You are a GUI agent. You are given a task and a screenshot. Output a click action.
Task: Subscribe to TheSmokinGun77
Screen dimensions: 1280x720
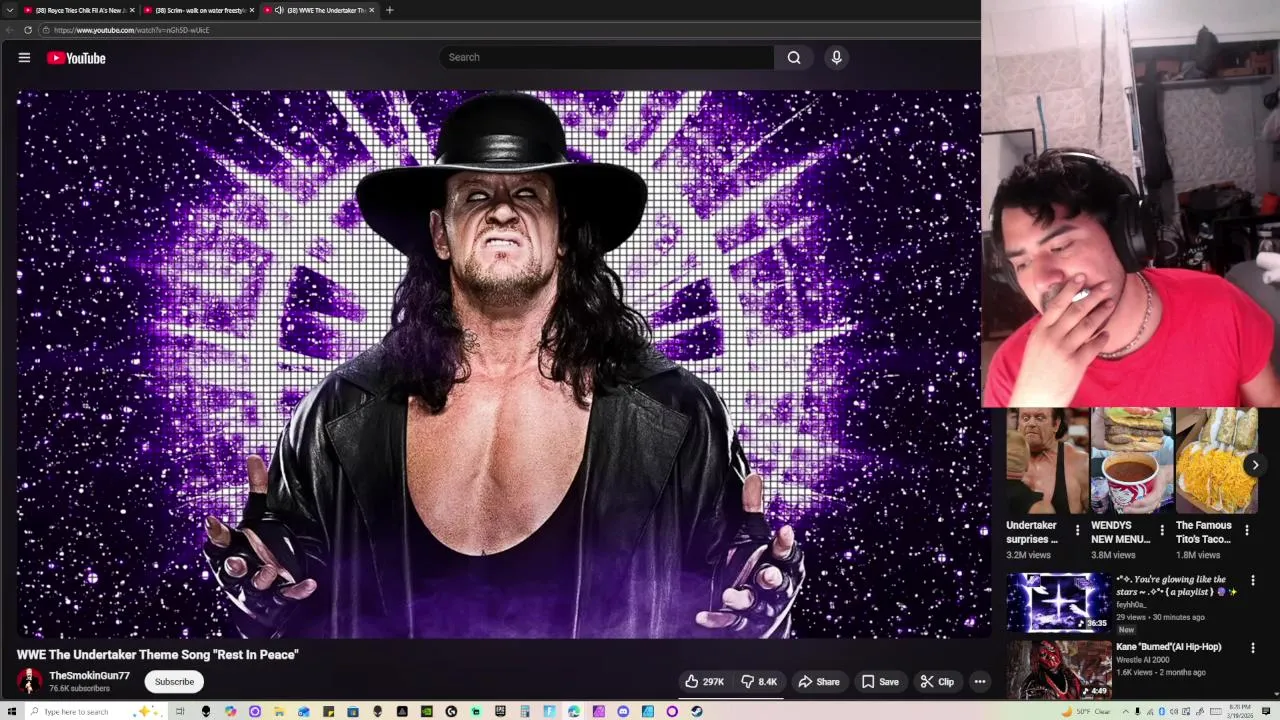(x=174, y=682)
